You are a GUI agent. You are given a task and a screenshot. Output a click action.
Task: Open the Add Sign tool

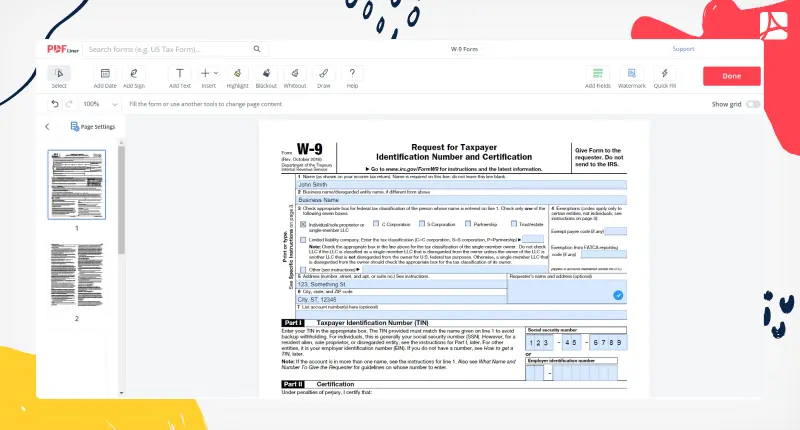(134, 77)
